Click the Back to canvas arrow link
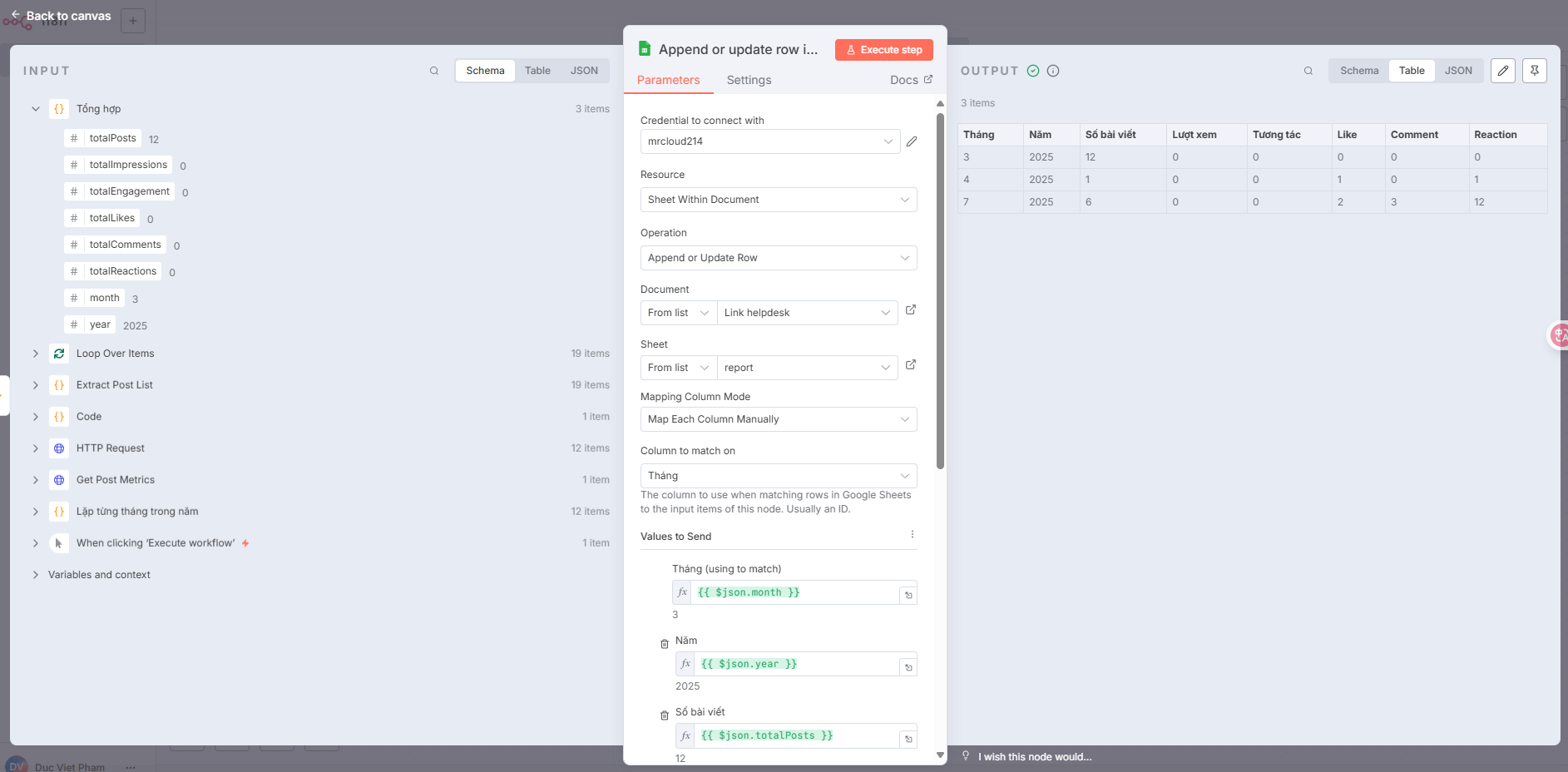Screen dimensions: 1568x772 pyautogui.click(x=61, y=16)
